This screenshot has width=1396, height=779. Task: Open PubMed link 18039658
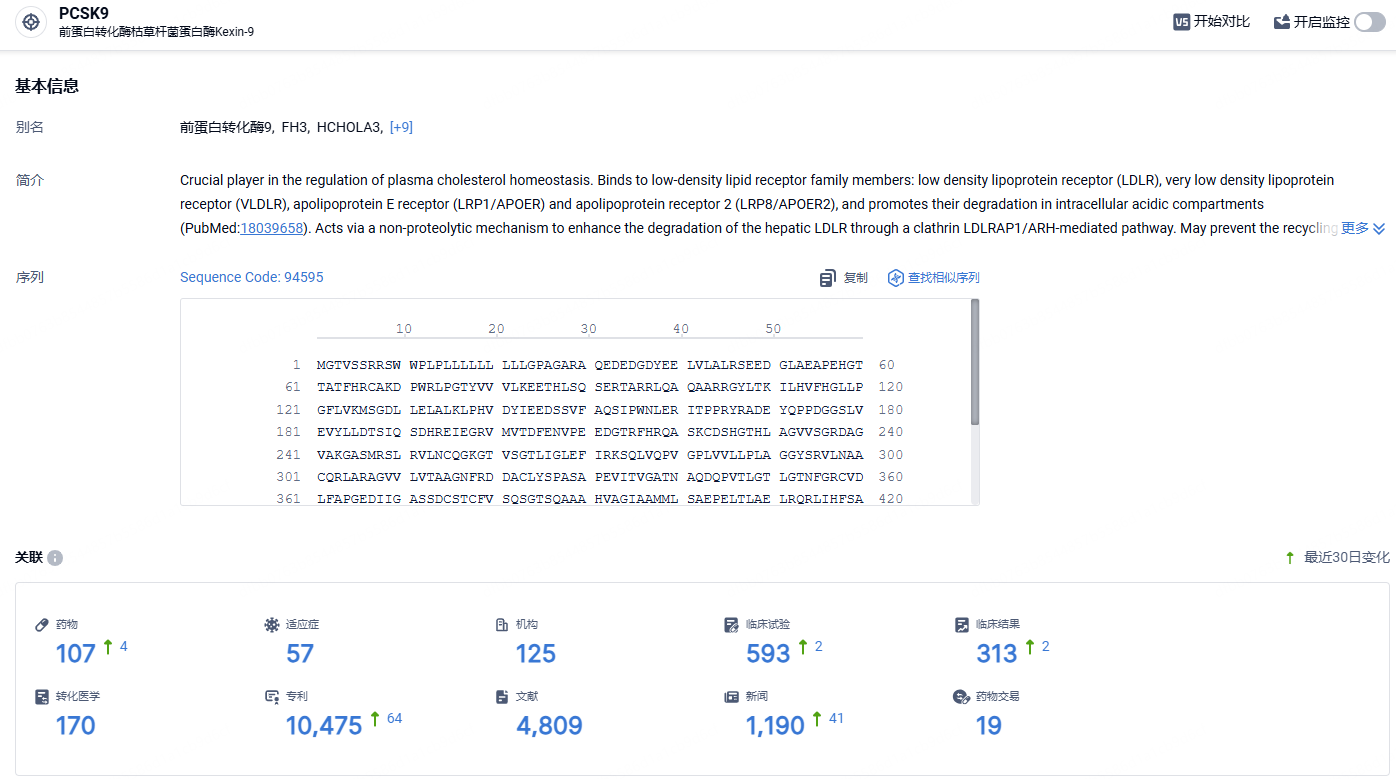(272, 228)
